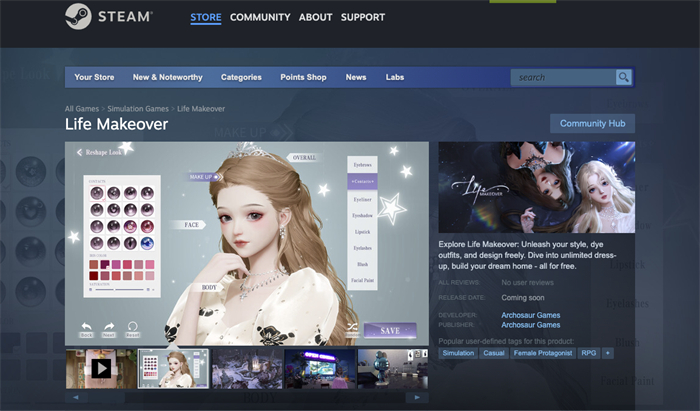
Task: Click the plus button after RPG tag
Action: point(608,353)
